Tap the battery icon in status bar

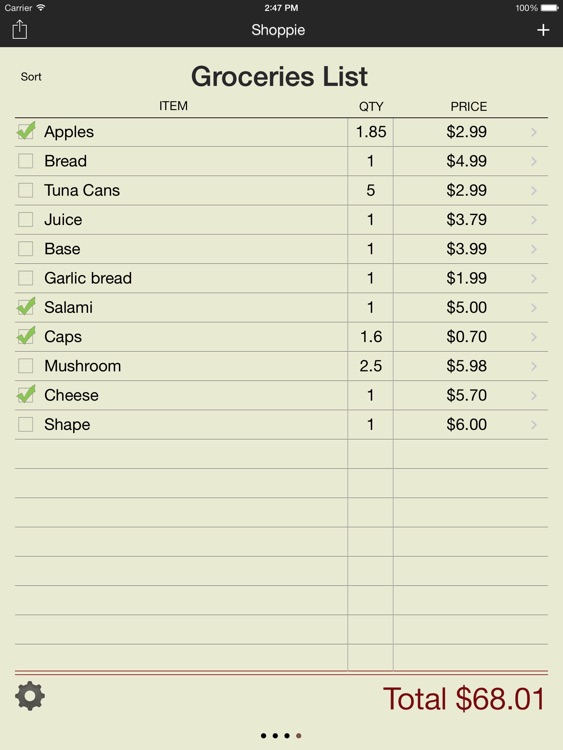pos(550,8)
